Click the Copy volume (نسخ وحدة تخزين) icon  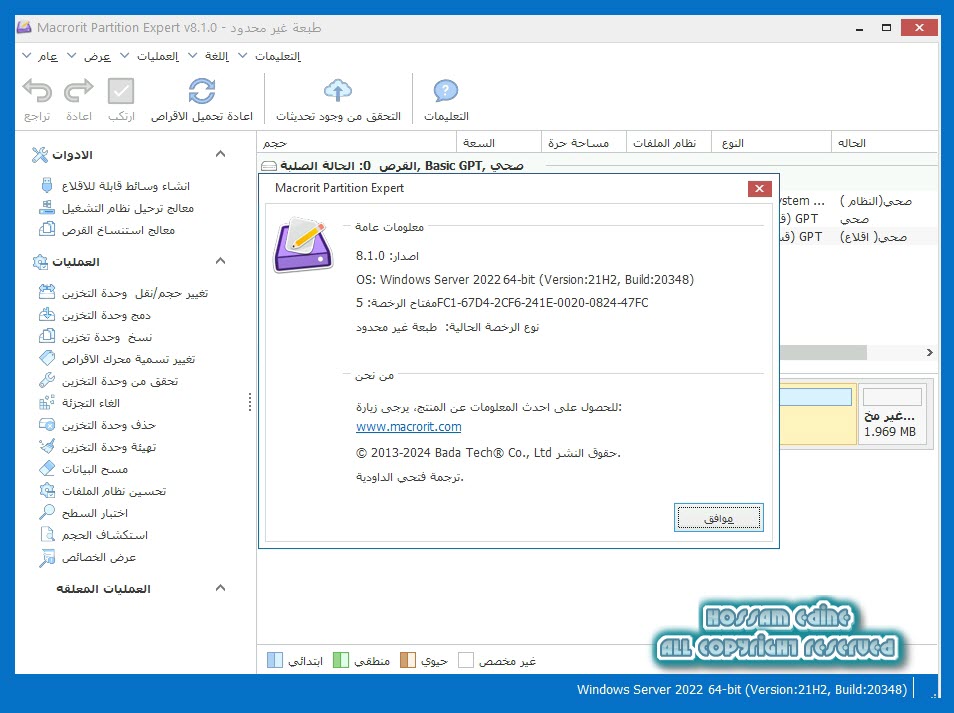(47, 336)
